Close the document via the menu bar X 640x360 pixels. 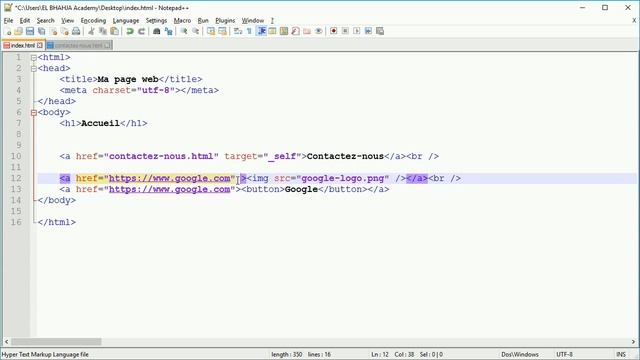[x=634, y=20]
